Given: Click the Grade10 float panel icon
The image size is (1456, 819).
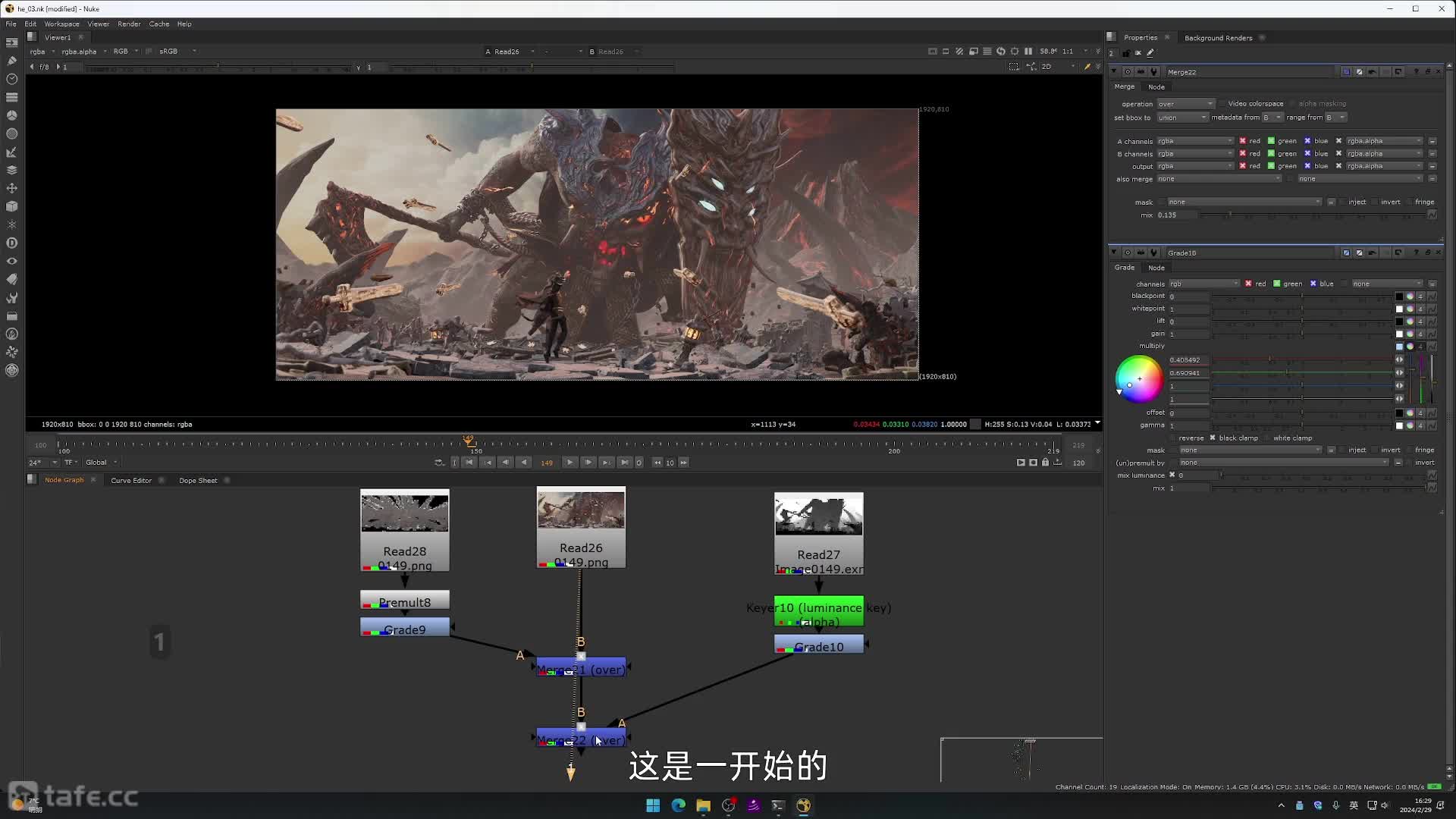Looking at the screenshot, I should pos(1428,253).
